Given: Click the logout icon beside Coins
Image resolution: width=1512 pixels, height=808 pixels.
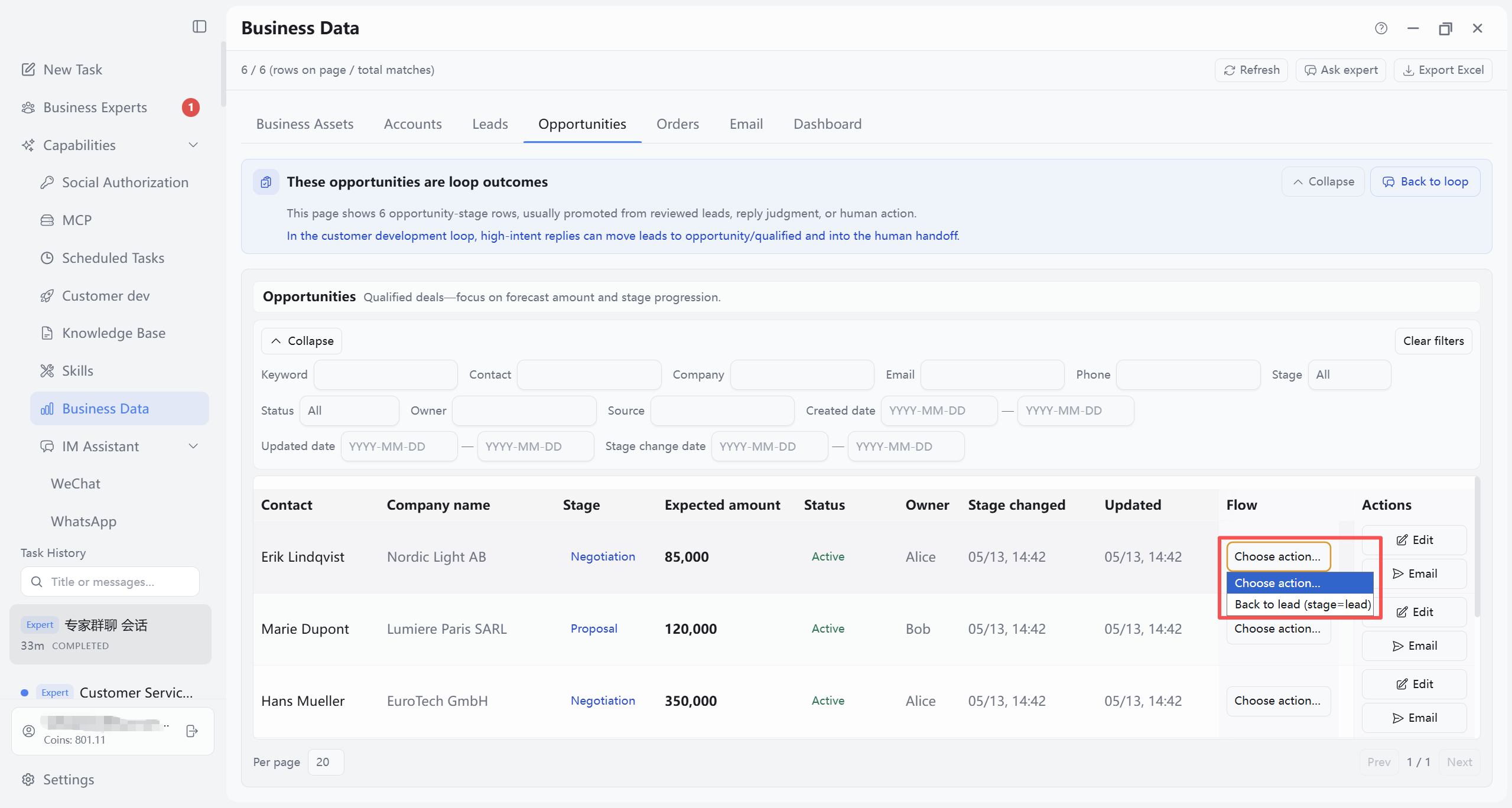Looking at the screenshot, I should (x=192, y=731).
